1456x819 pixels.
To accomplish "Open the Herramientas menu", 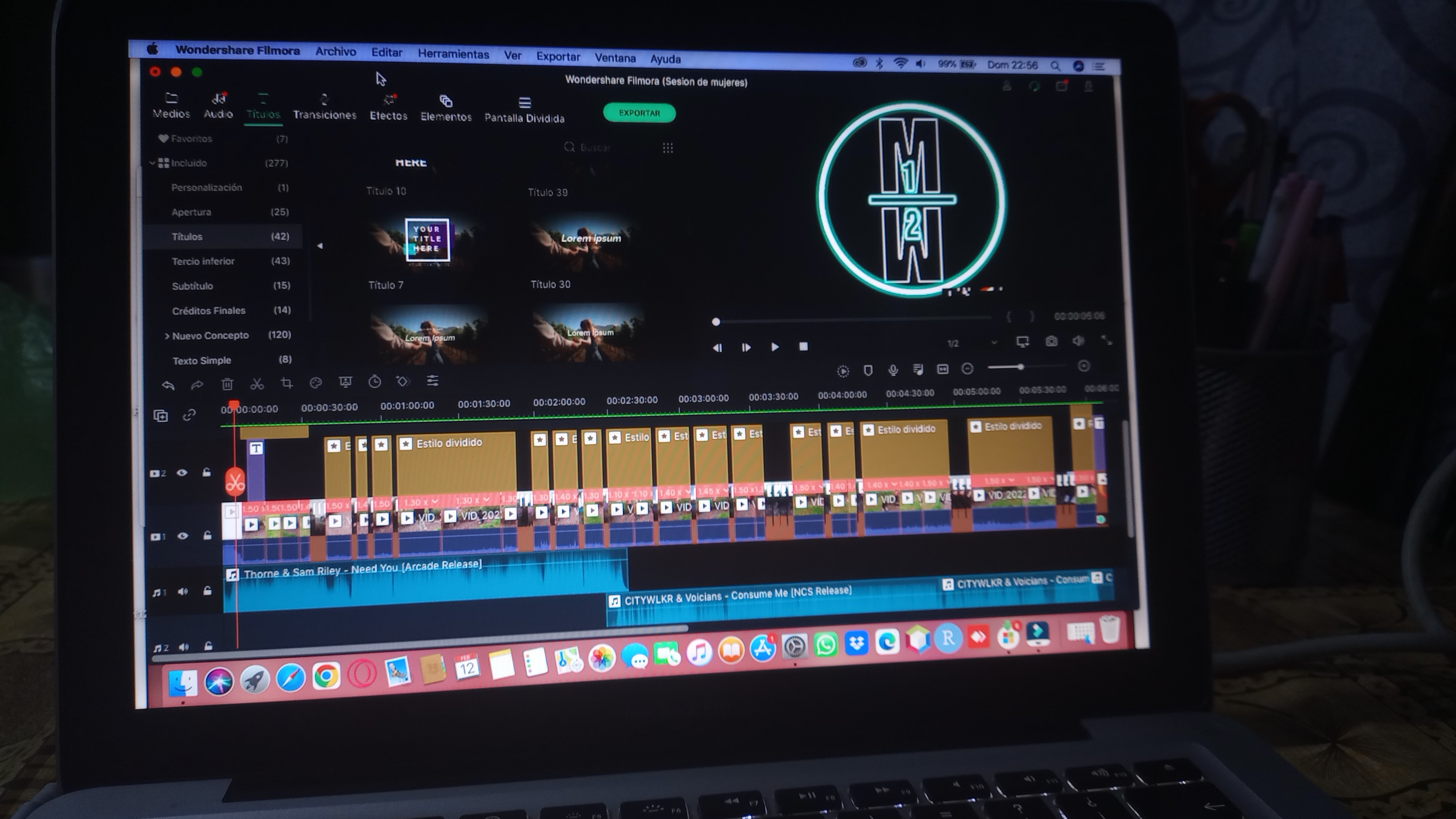I will coord(453,54).
